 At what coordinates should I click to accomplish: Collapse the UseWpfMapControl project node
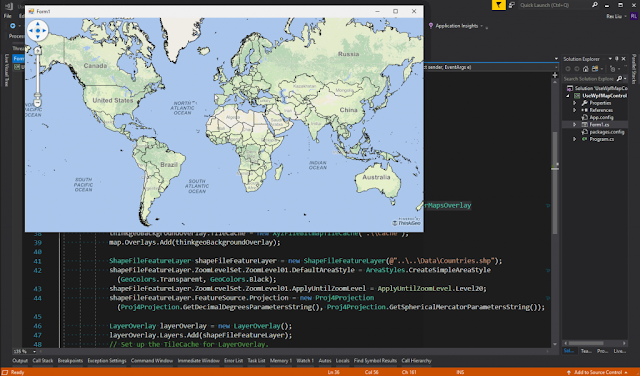point(568,96)
